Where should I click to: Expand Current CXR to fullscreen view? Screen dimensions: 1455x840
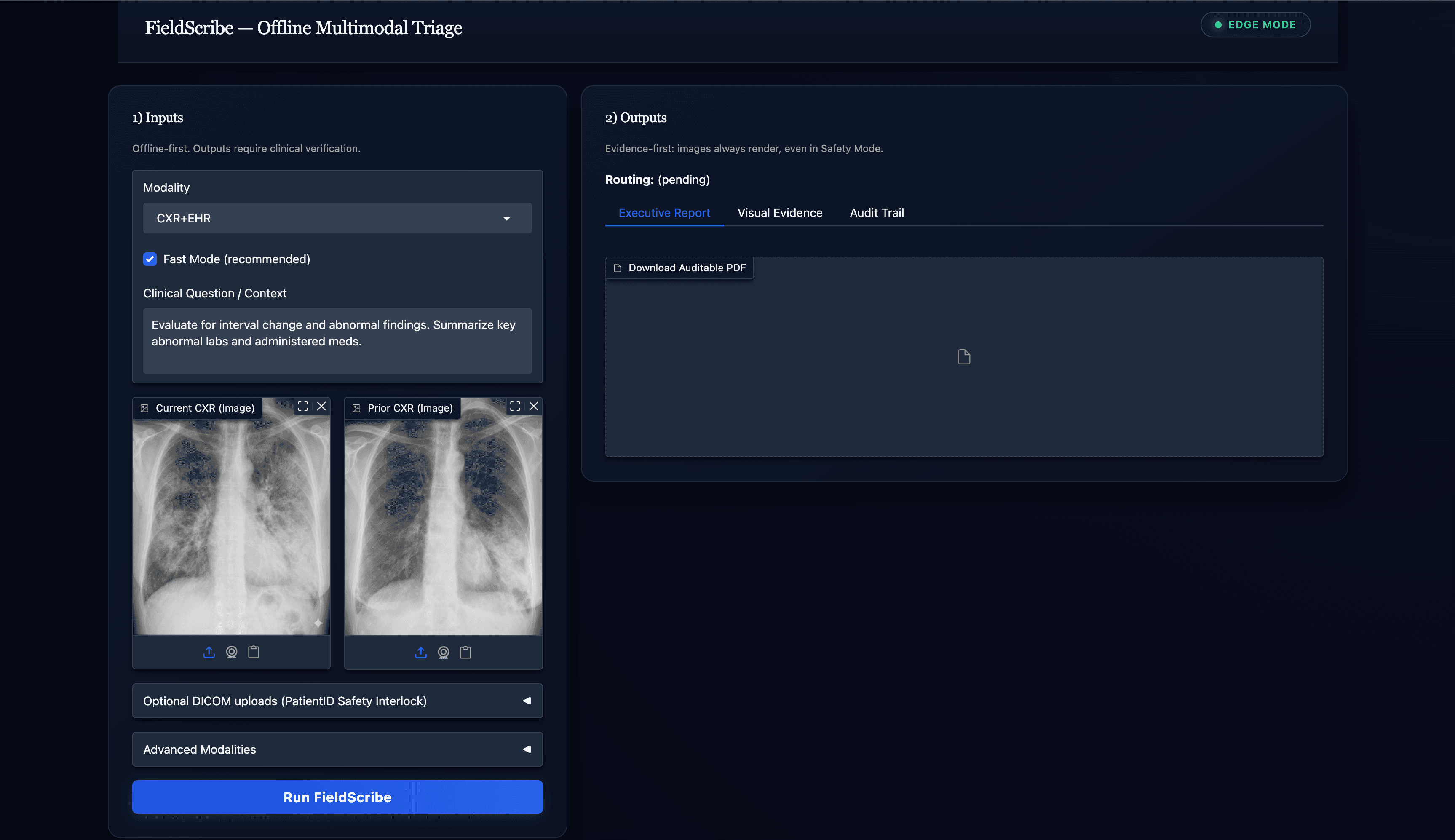click(x=303, y=406)
